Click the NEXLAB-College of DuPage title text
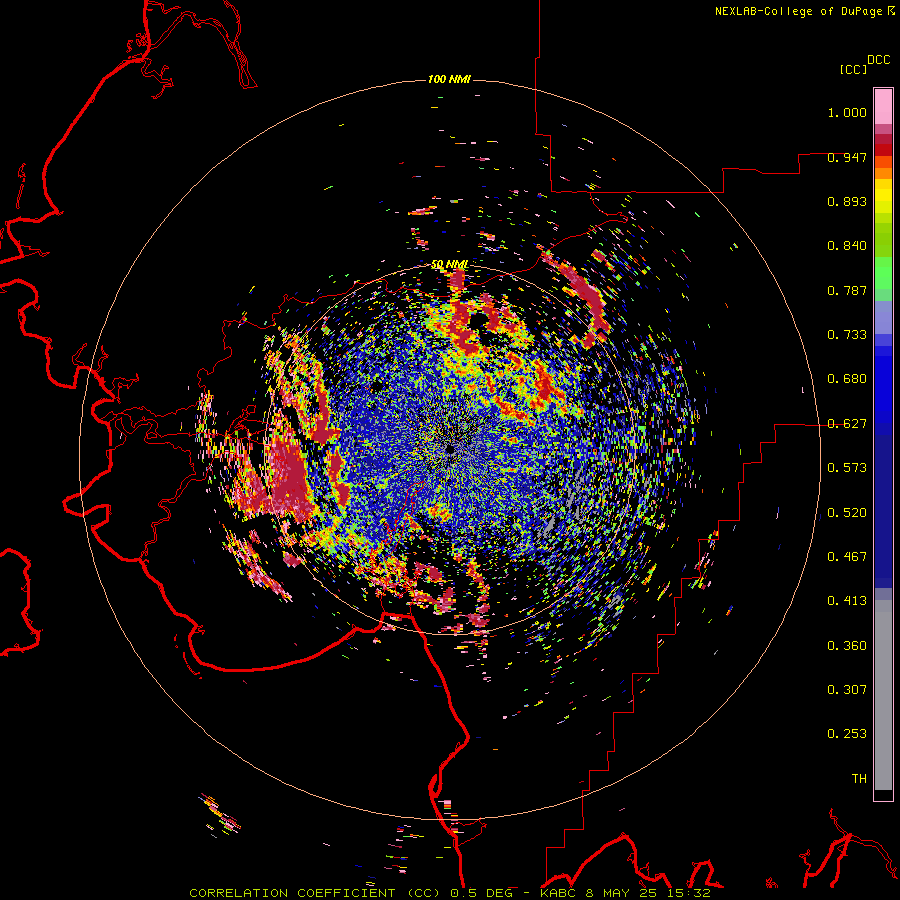Image resolution: width=900 pixels, height=900 pixels. 799,11
